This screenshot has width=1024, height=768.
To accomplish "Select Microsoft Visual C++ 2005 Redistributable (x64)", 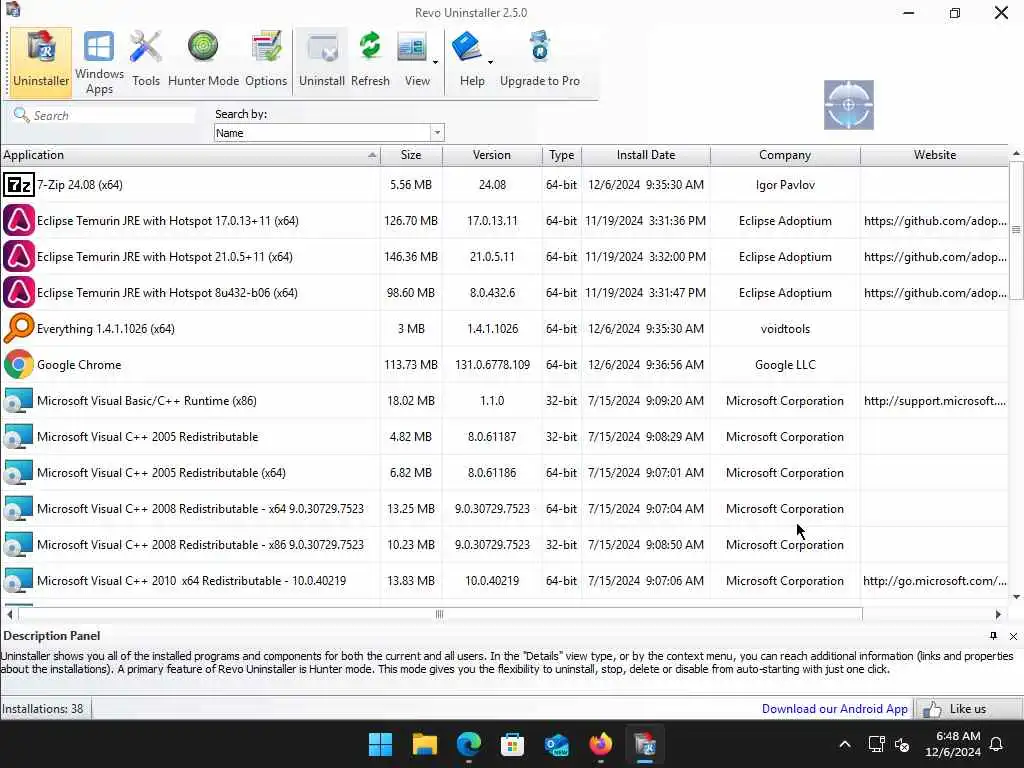I will (x=504, y=472).
